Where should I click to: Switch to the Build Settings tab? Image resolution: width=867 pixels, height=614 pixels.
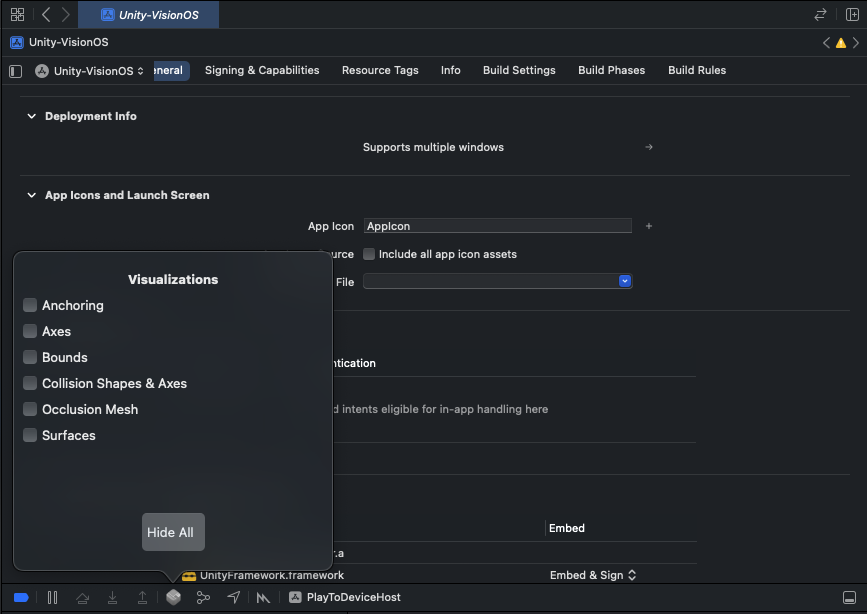pyautogui.click(x=519, y=70)
